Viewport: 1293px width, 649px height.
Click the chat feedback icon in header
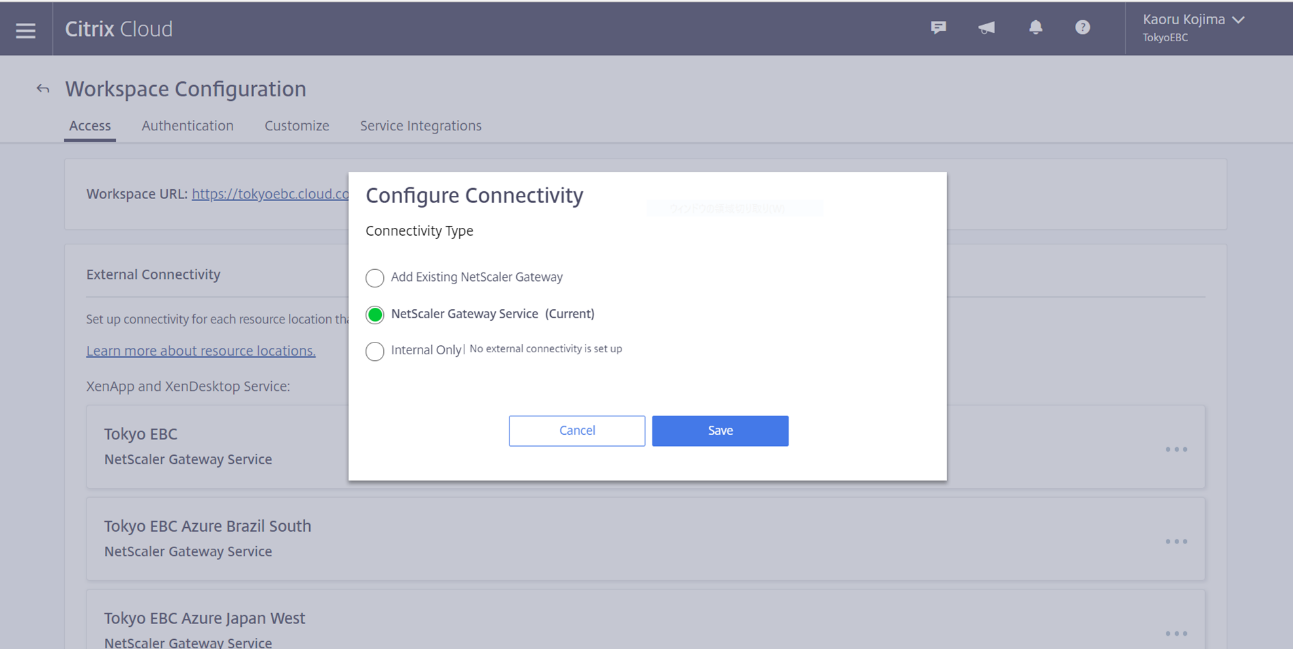(x=938, y=28)
